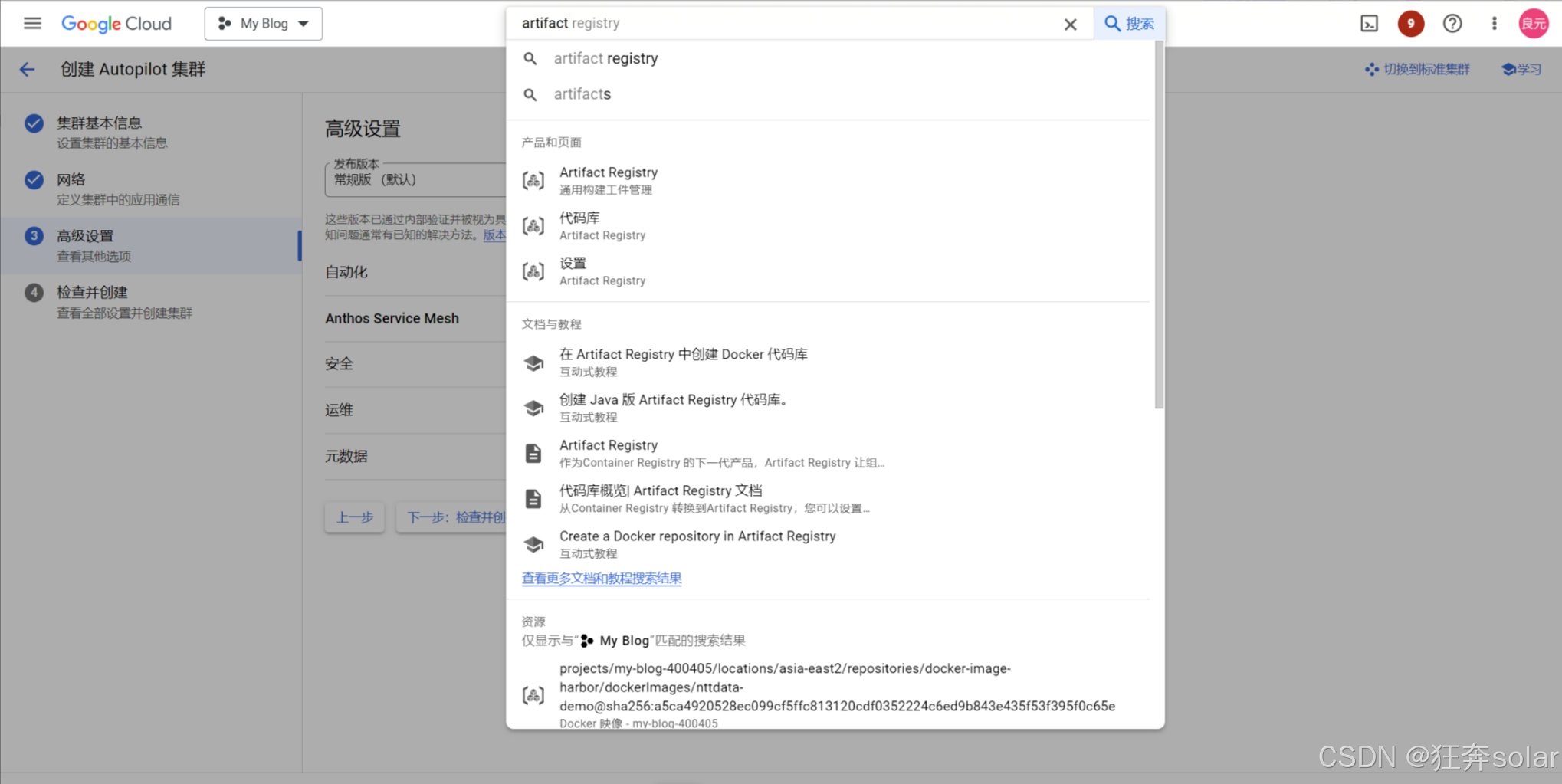Select the 高级设置 step
This screenshot has height=784, width=1562.
point(151,245)
